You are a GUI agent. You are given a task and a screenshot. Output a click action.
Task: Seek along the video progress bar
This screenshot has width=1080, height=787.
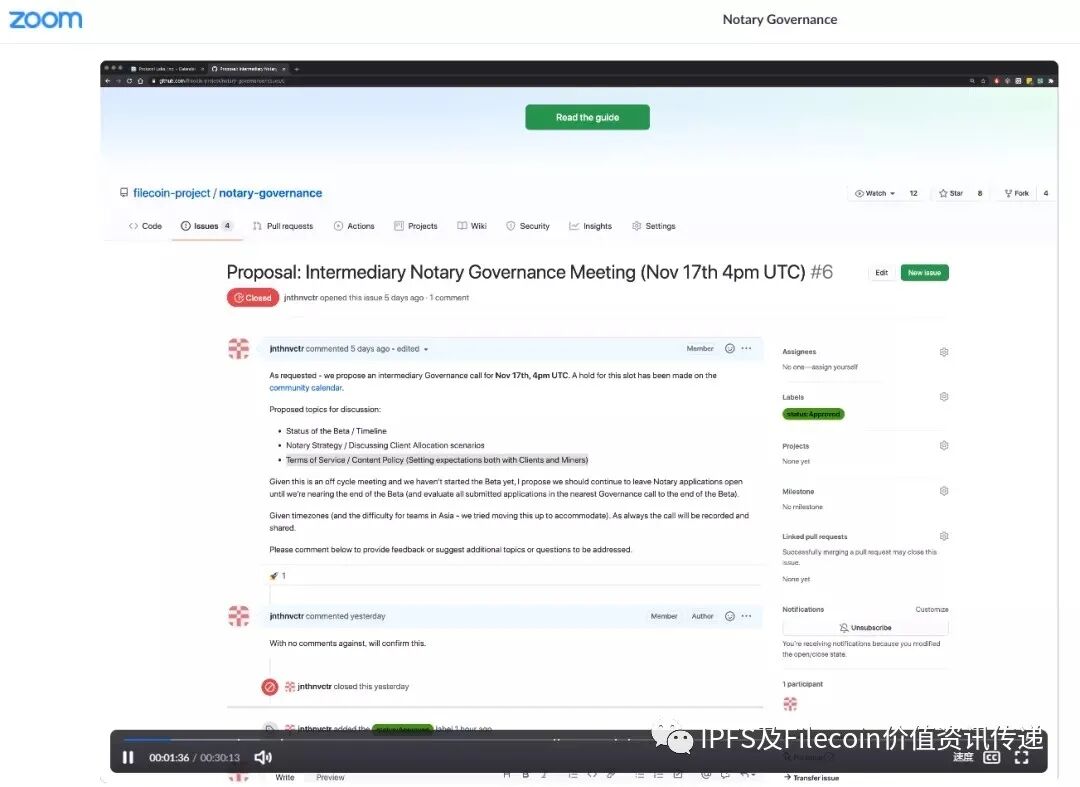[x=579, y=739]
